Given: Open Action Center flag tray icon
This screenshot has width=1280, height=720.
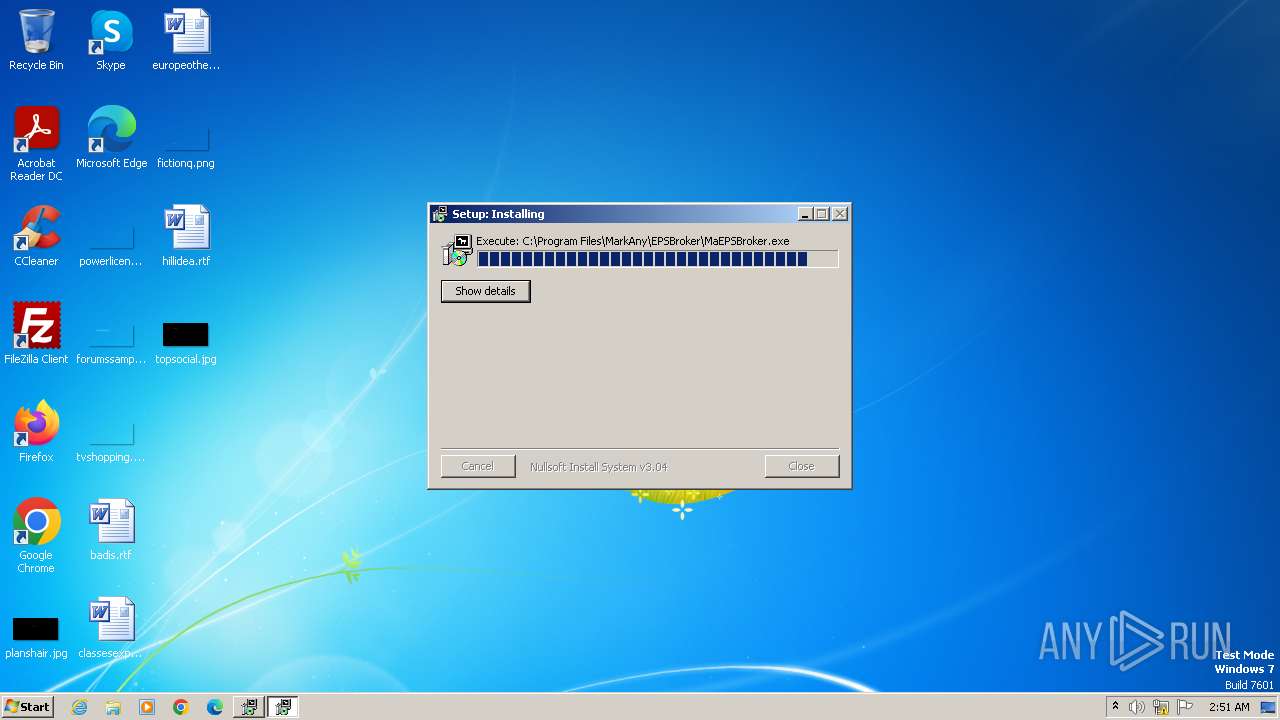Looking at the screenshot, I should [x=1185, y=707].
